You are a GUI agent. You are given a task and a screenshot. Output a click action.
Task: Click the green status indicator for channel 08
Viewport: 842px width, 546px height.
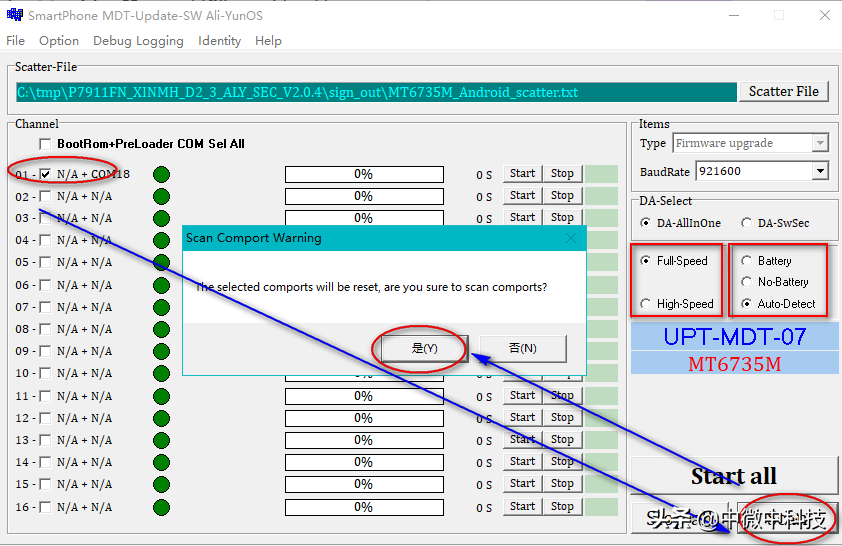(161, 329)
